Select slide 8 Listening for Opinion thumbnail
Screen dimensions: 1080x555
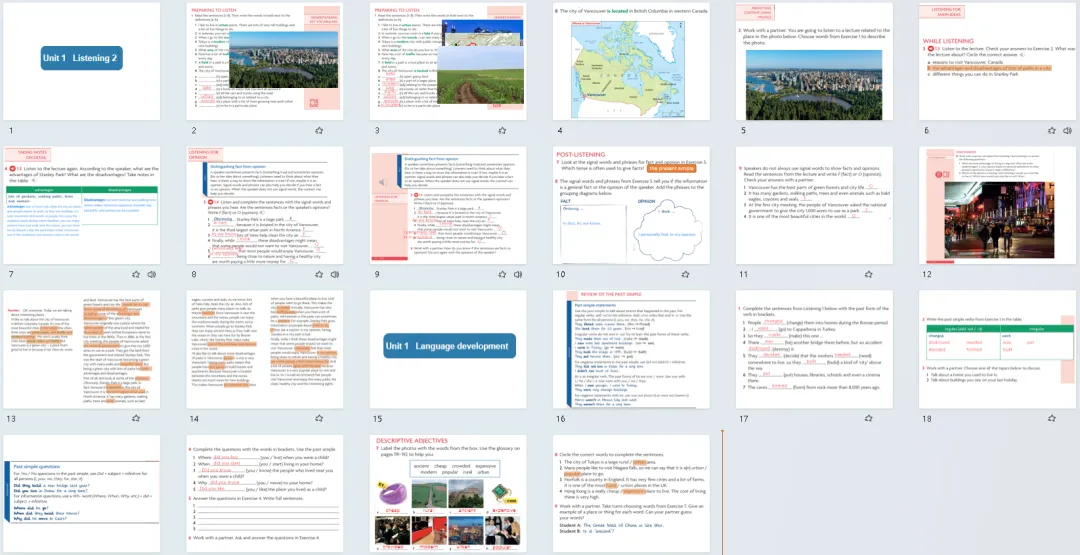[264, 205]
